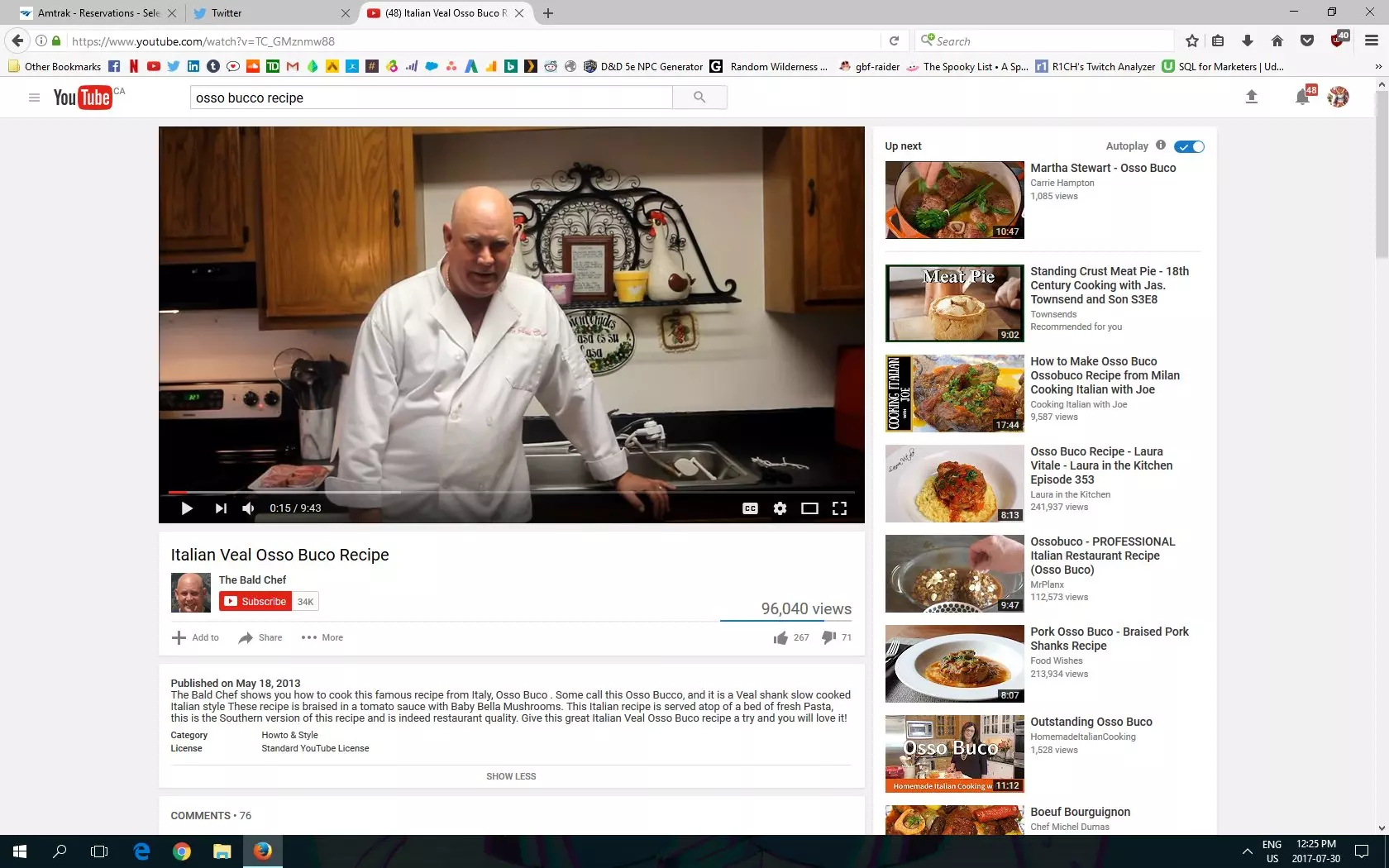The width and height of the screenshot is (1389, 868).
Task: Dislike the video with thumbs down
Action: (828, 637)
